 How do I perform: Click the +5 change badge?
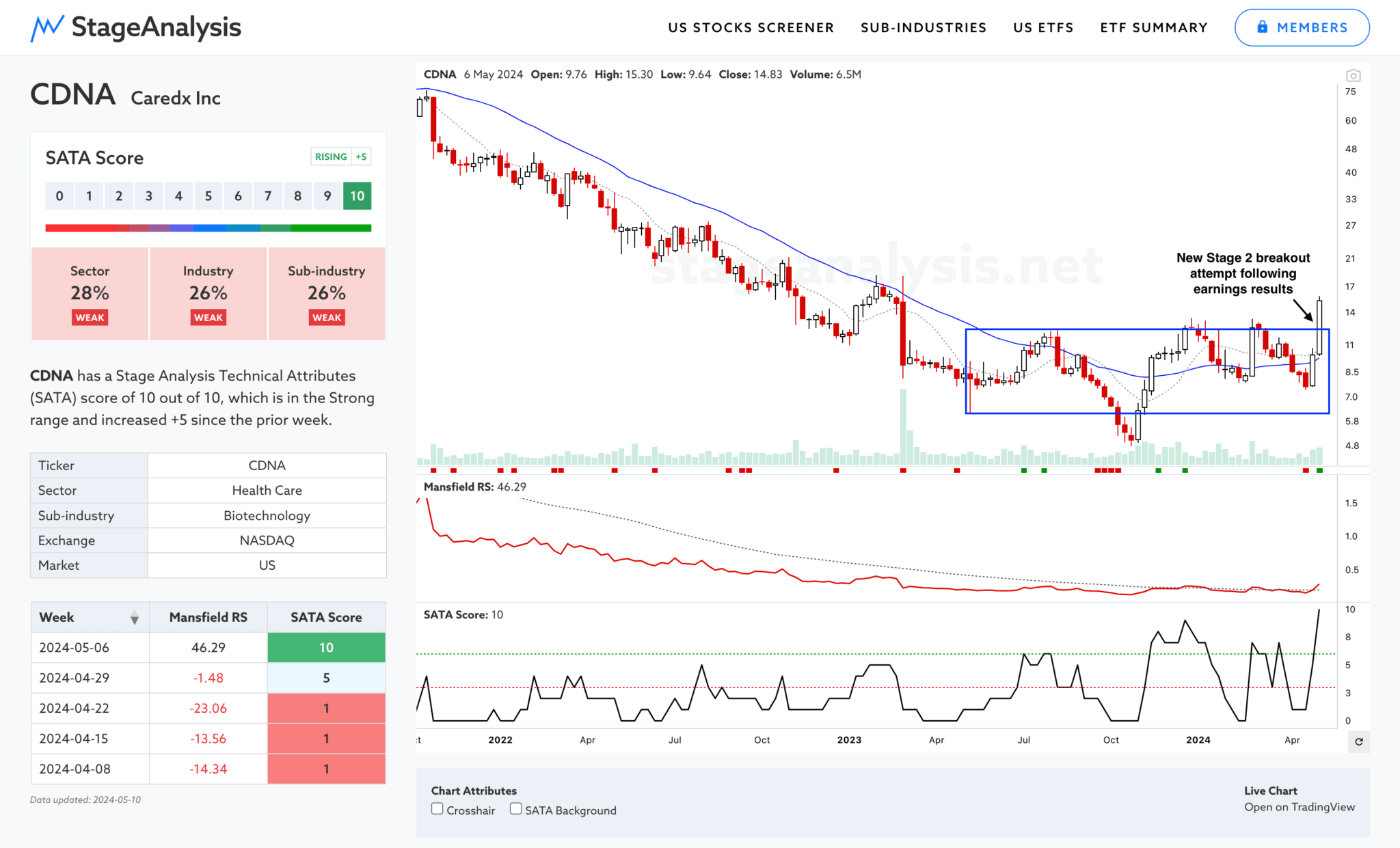pos(361,156)
